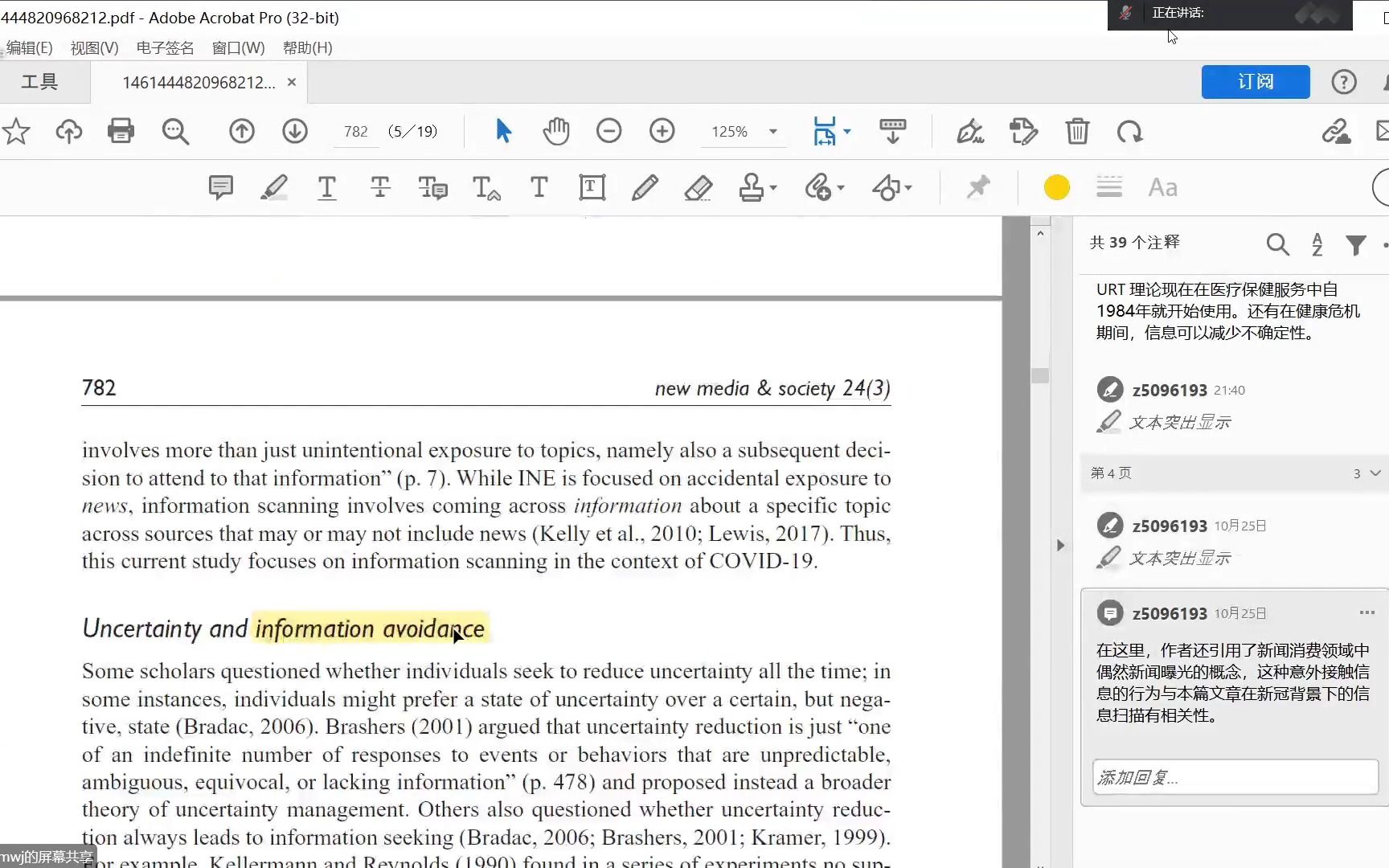Click the edit comment note icon
This screenshot has height=868, width=1389.
1023,131
